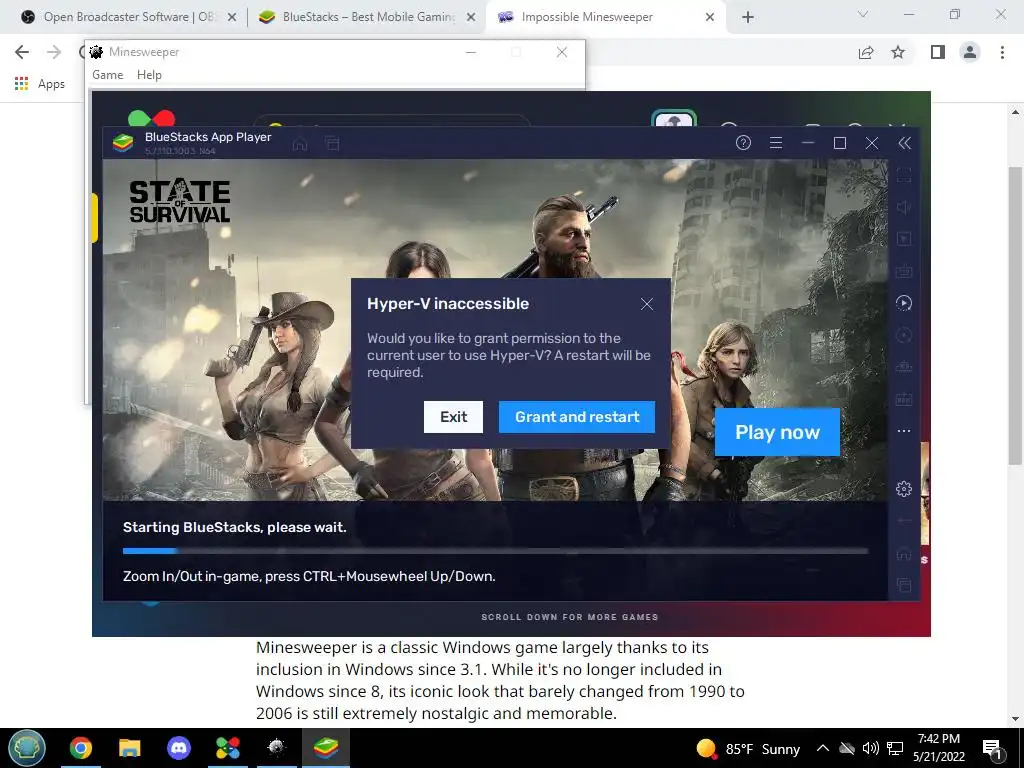Expand hidden system tray icons
This screenshot has height=768, width=1024.
(823, 748)
